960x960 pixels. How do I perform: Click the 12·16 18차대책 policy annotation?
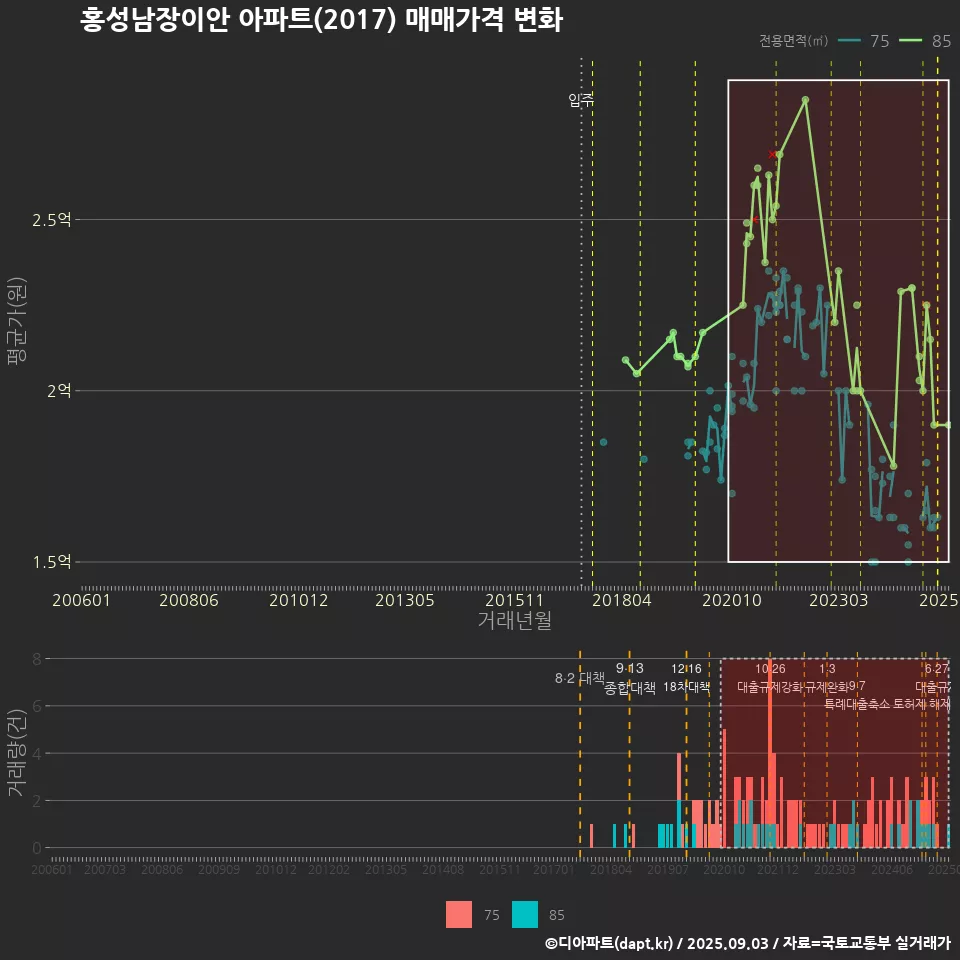pyautogui.click(x=686, y=678)
